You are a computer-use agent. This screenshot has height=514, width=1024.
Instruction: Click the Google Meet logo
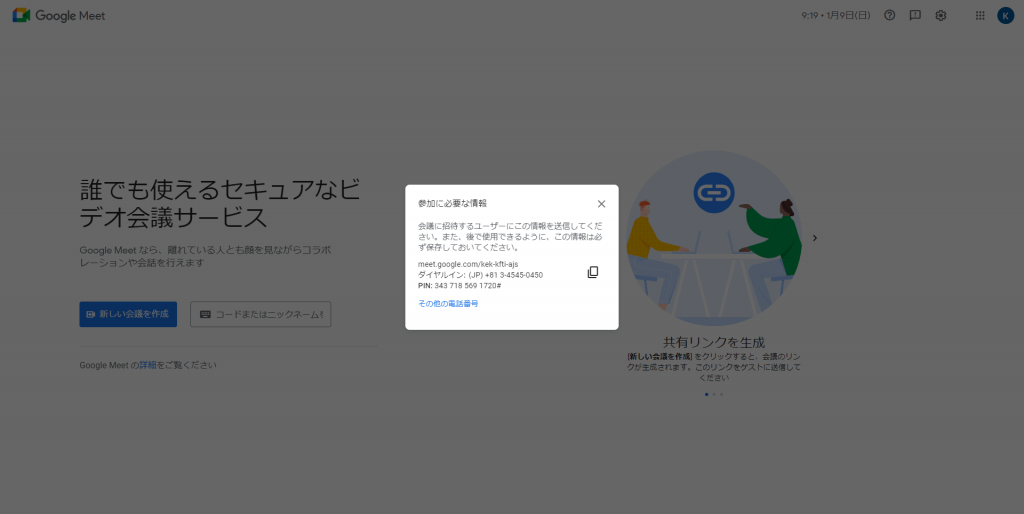[59, 16]
